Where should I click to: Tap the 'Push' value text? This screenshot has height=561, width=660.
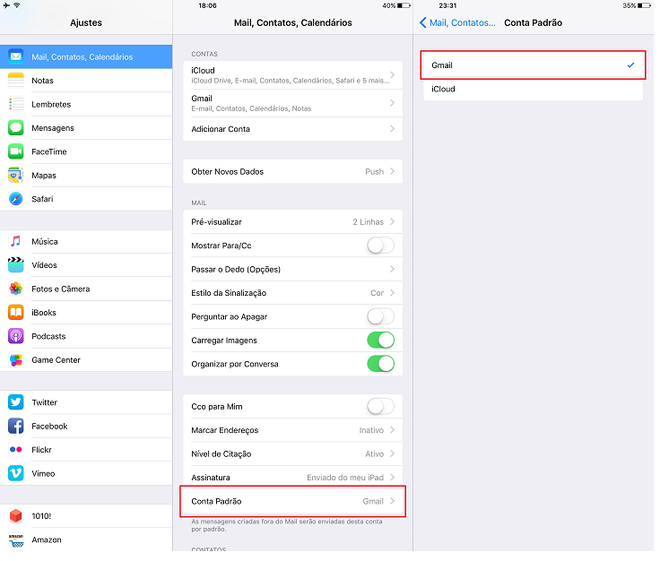point(374,172)
